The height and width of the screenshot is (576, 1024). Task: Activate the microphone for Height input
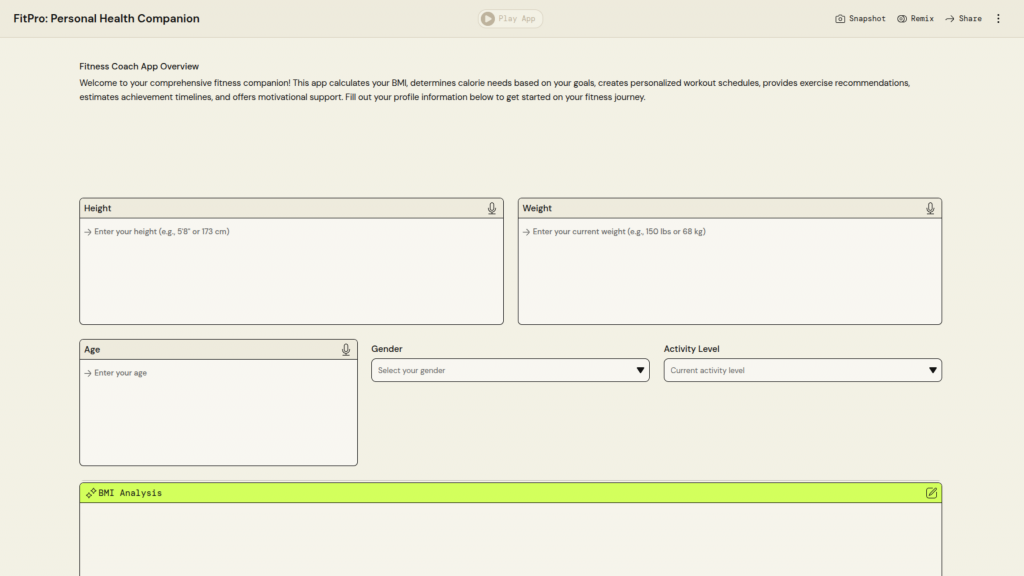coord(492,208)
